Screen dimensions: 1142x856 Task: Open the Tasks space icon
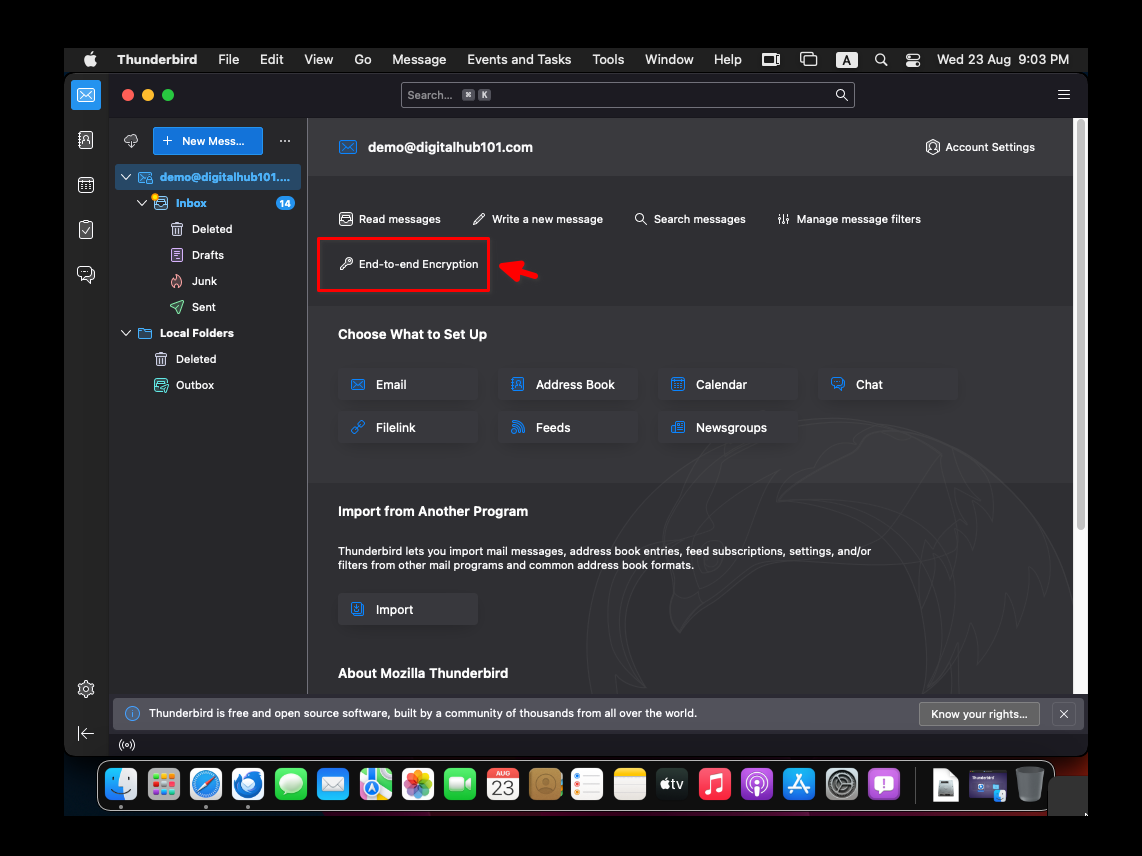86,229
